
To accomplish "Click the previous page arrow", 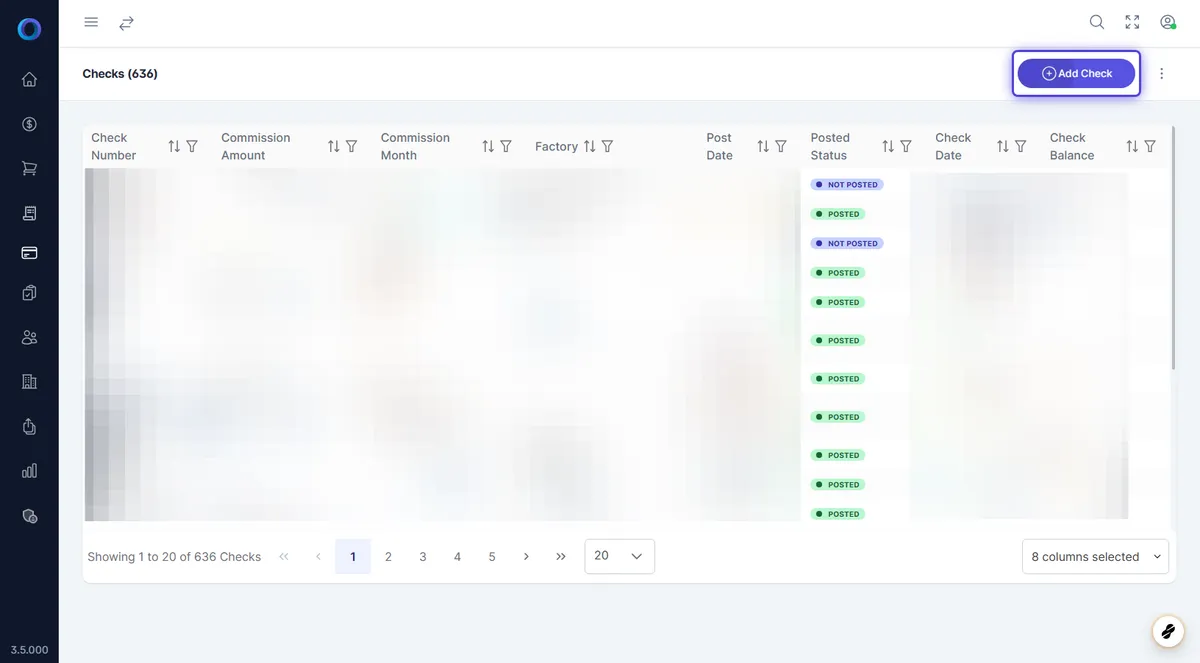I will click(x=318, y=556).
